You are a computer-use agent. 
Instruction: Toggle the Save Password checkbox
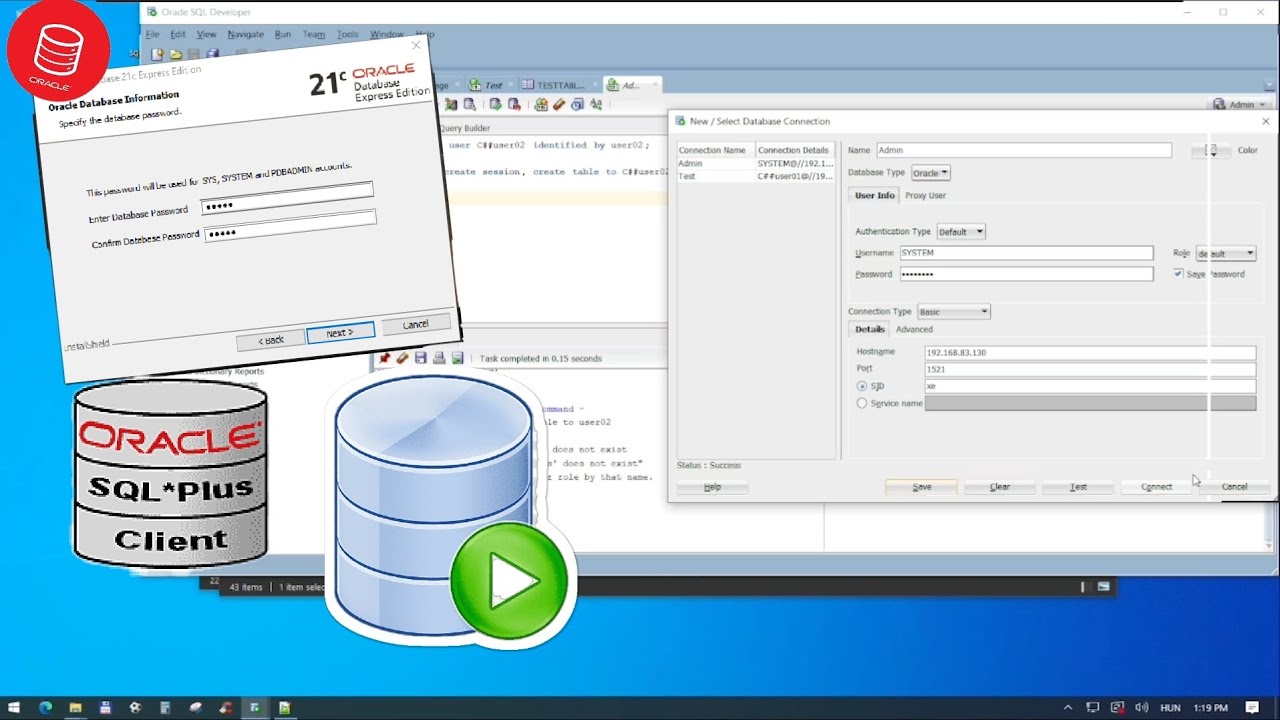[x=1178, y=274]
